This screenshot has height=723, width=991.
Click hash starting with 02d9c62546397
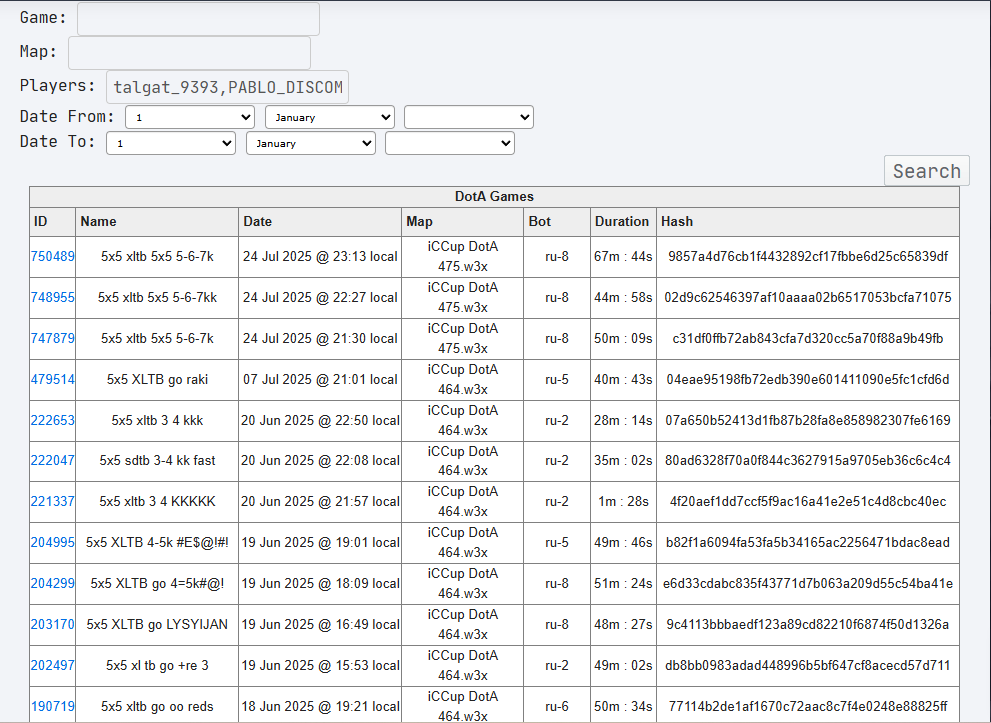808,298
